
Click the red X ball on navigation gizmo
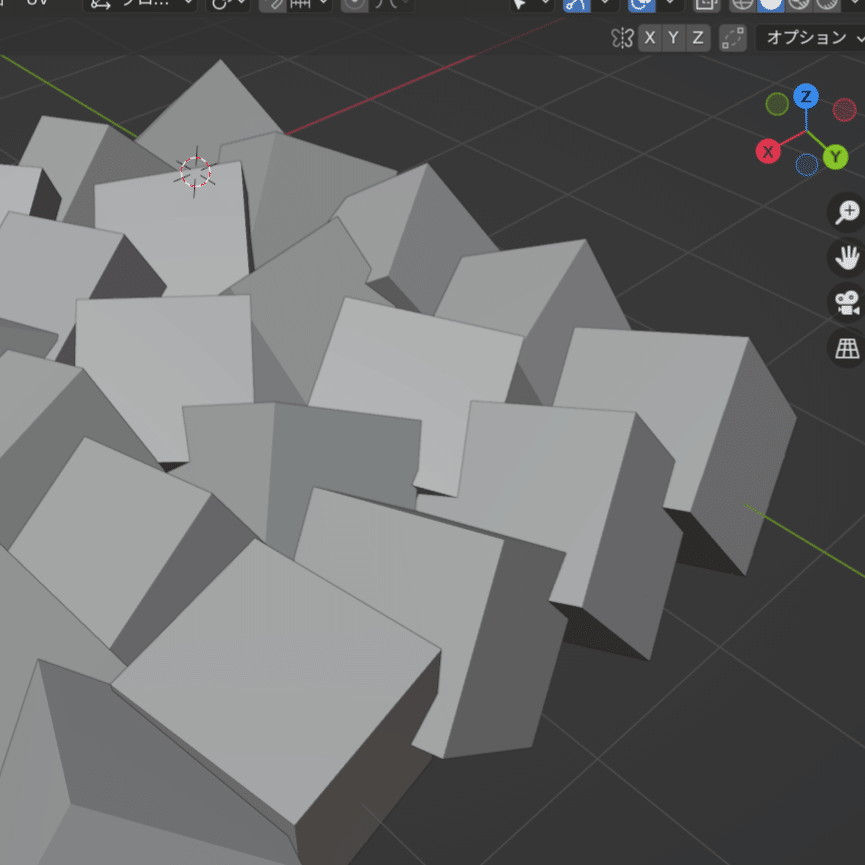[x=768, y=152]
